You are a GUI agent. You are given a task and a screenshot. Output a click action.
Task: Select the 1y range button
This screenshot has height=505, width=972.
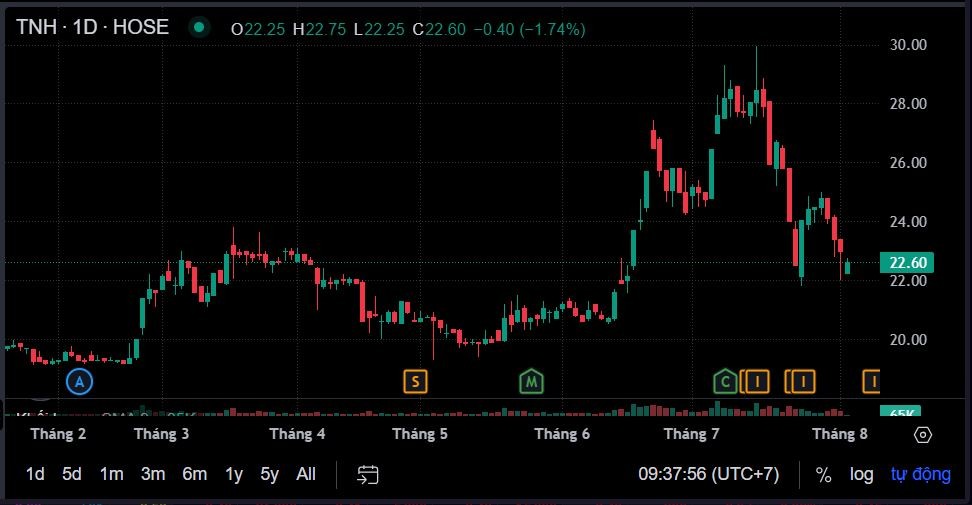coord(234,474)
